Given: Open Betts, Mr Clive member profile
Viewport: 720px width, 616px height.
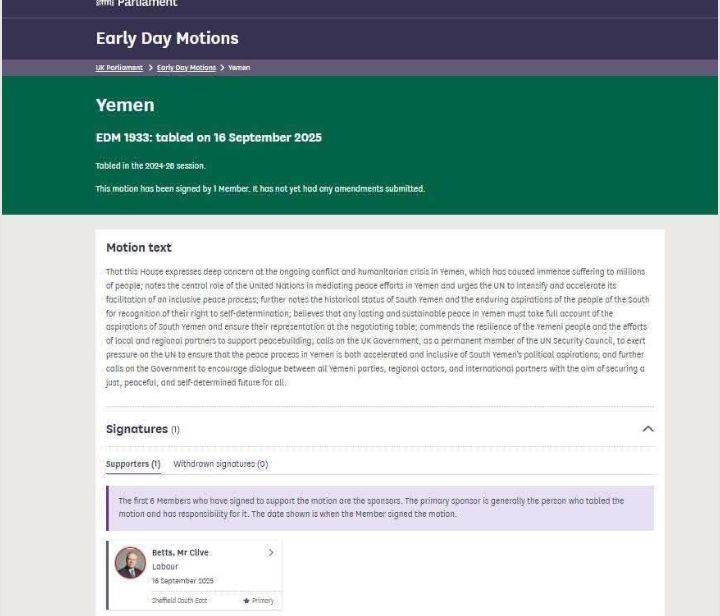Looking at the screenshot, I should [180, 552].
